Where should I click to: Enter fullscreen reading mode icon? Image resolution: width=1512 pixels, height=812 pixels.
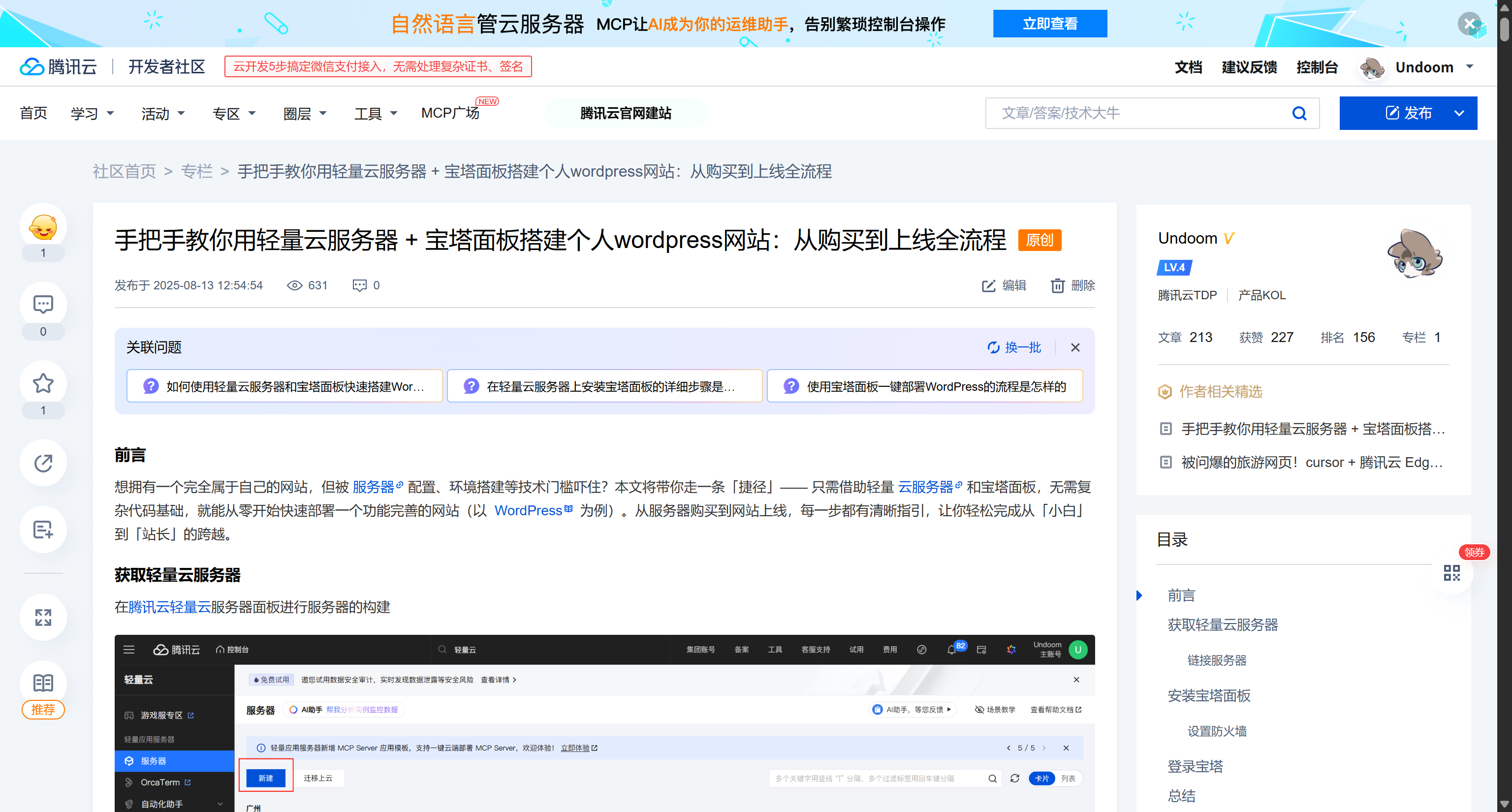pos(43,617)
